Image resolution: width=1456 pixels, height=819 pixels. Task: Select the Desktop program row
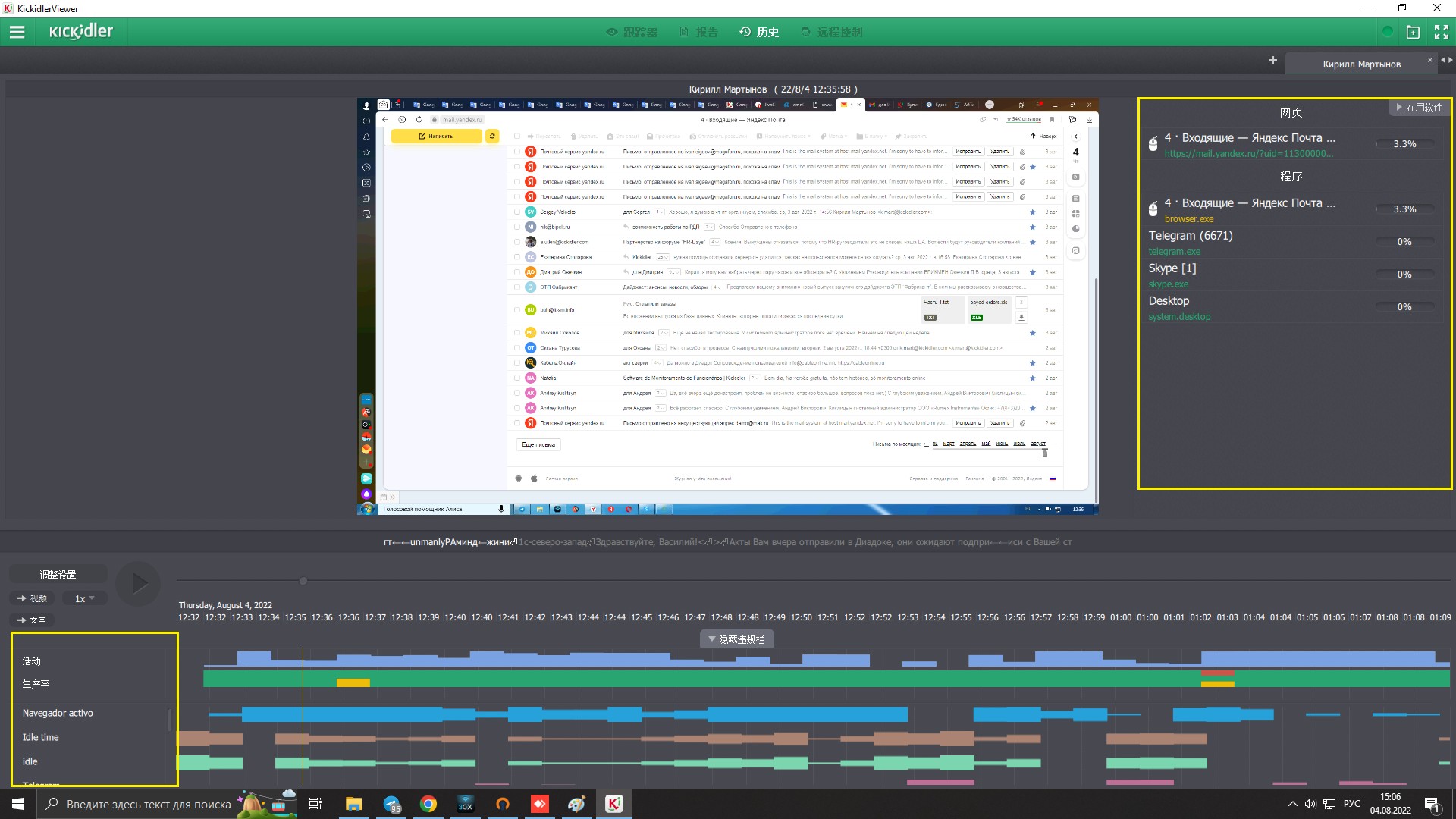[1293, 307]
